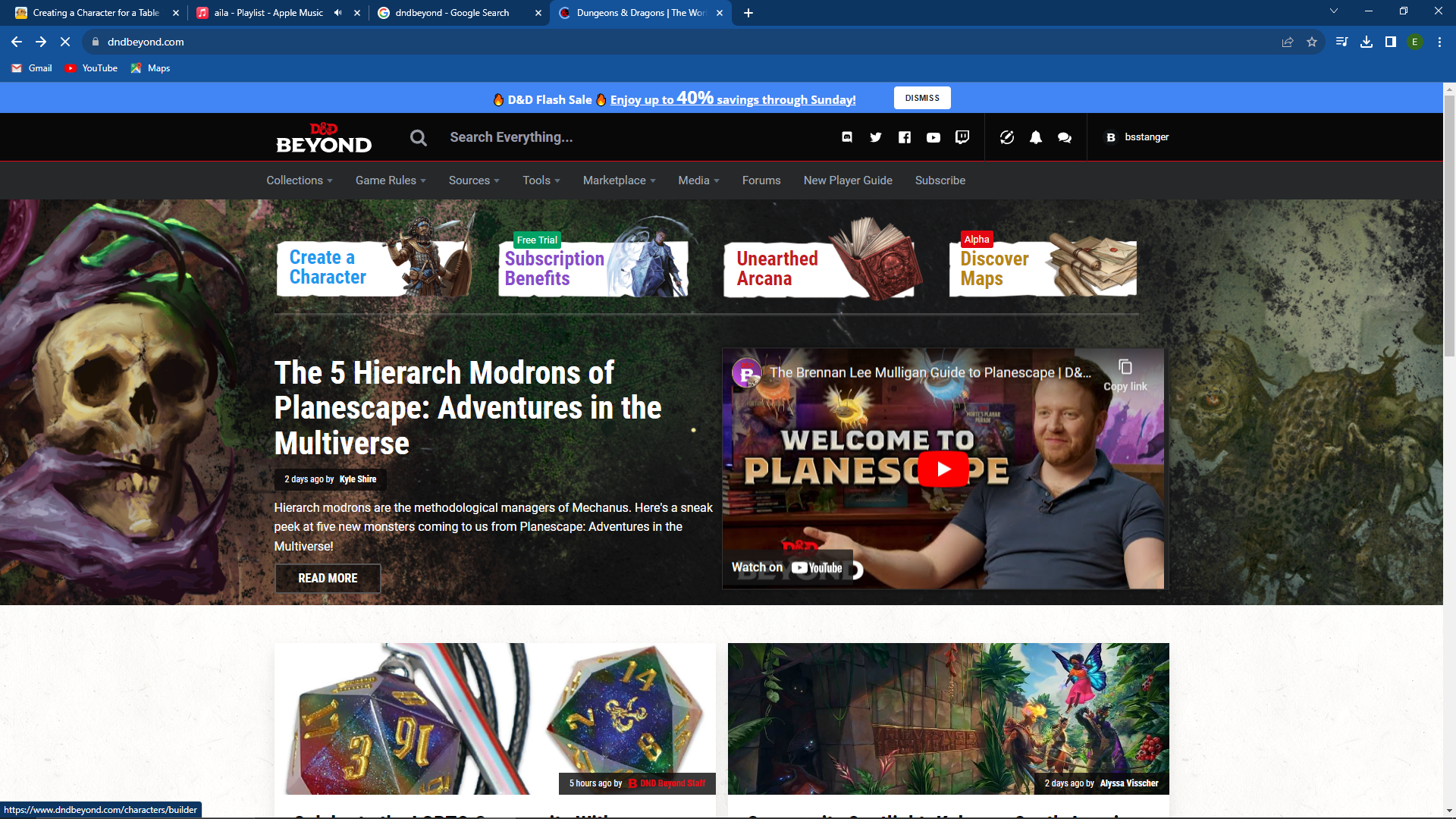Click Watch on YouTube button
This screenshot has width=1456, height=819.
[787, 567]
